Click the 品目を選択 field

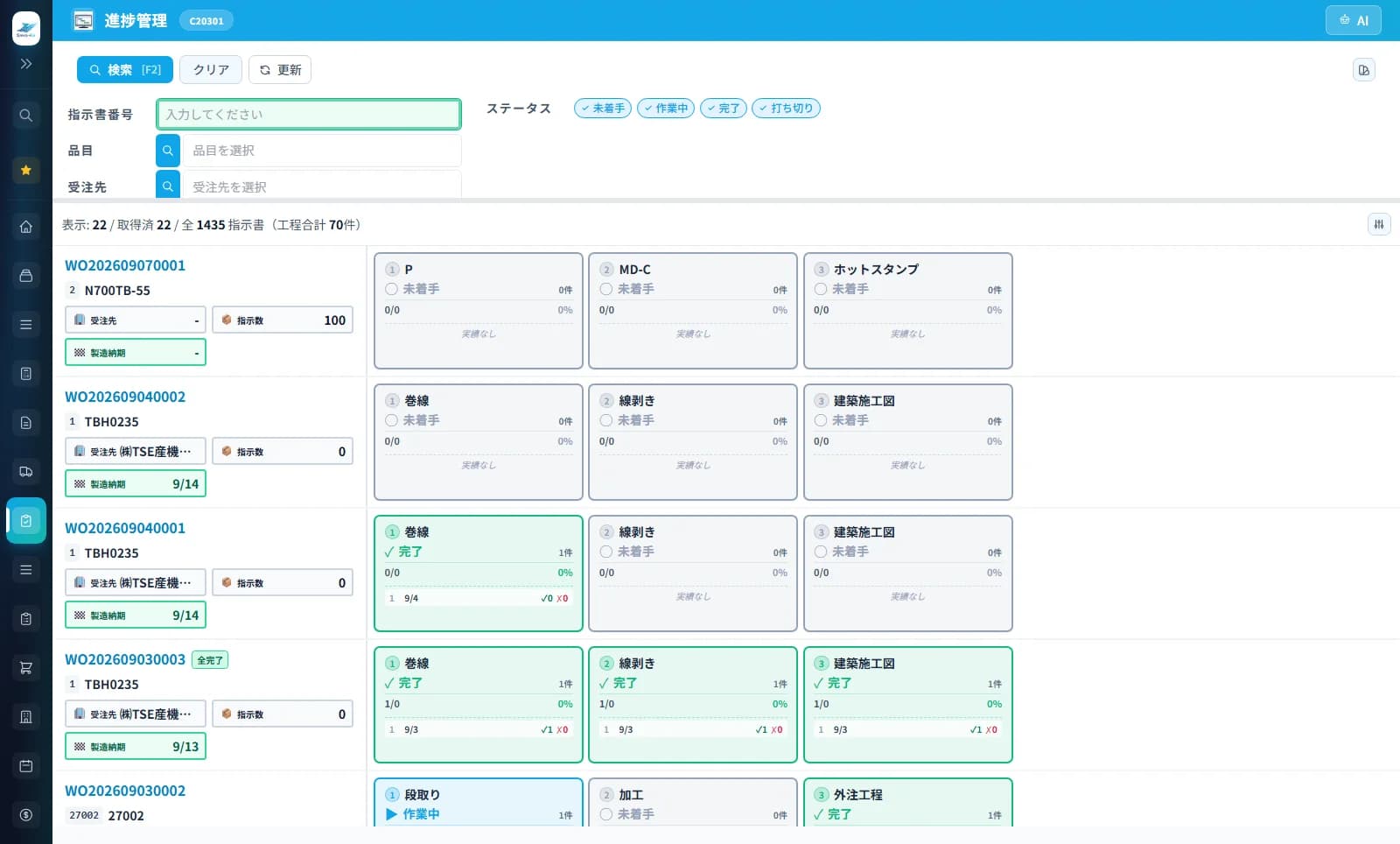point(322,151)
